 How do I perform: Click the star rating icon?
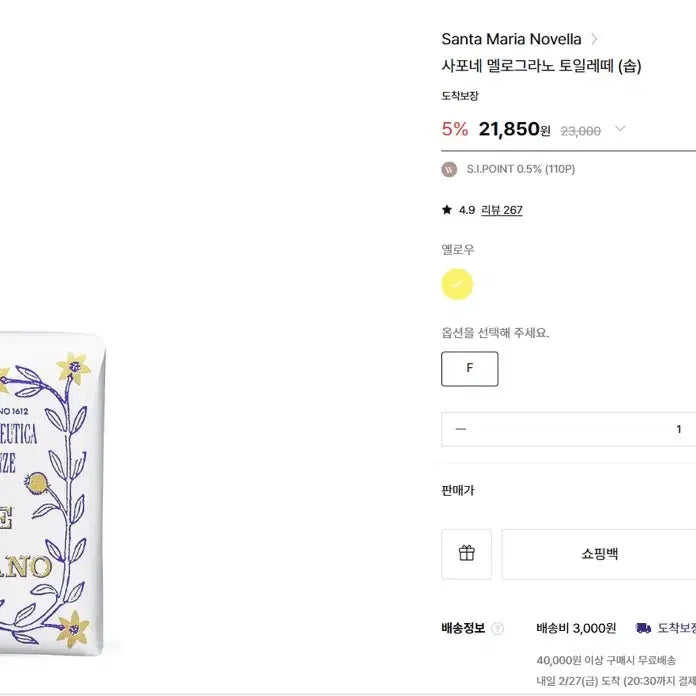click(447, 210)
